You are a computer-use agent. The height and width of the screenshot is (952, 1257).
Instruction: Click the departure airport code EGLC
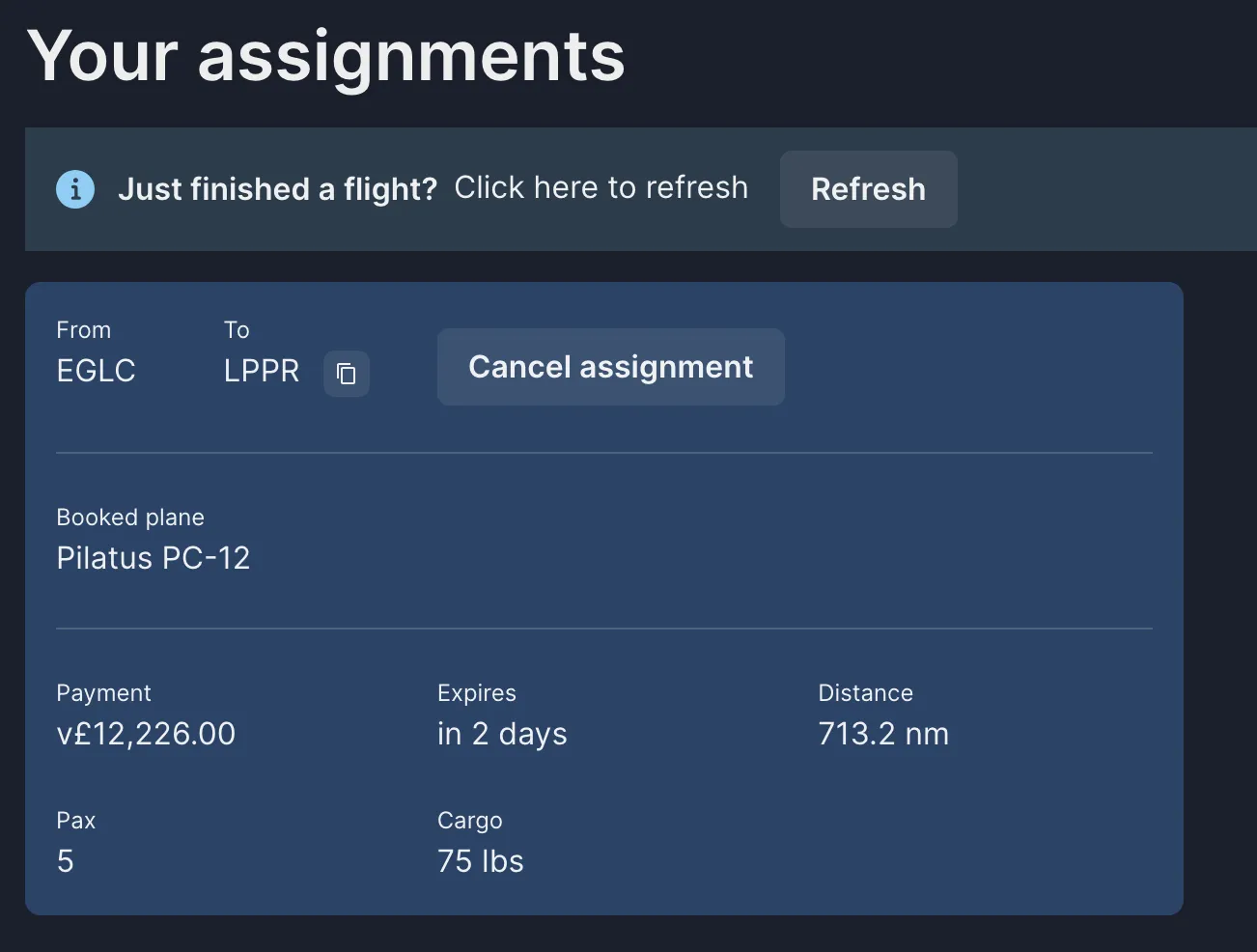96,371
